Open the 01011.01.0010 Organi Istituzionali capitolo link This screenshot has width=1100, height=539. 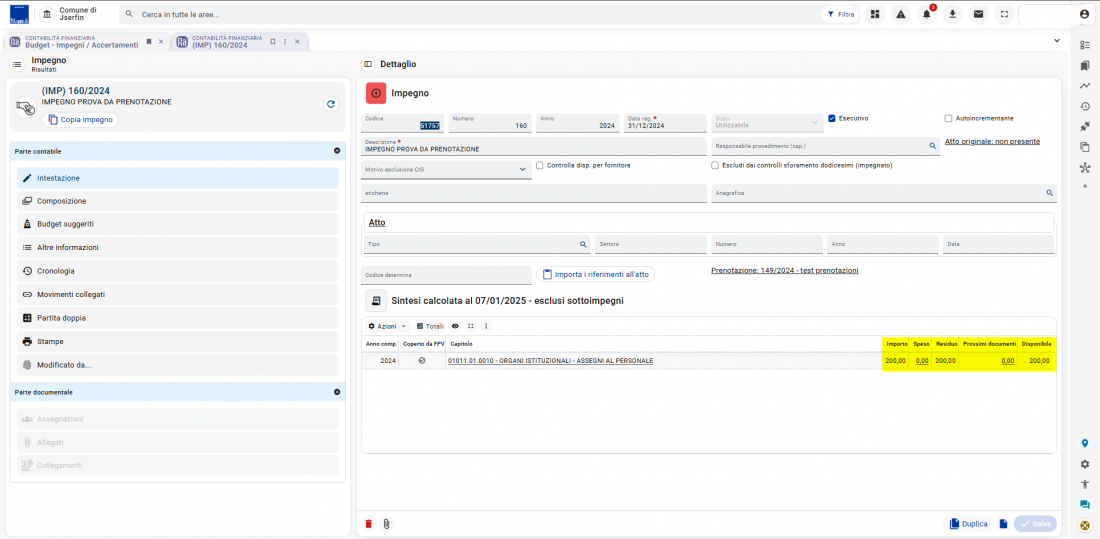(x=550, y=361)
